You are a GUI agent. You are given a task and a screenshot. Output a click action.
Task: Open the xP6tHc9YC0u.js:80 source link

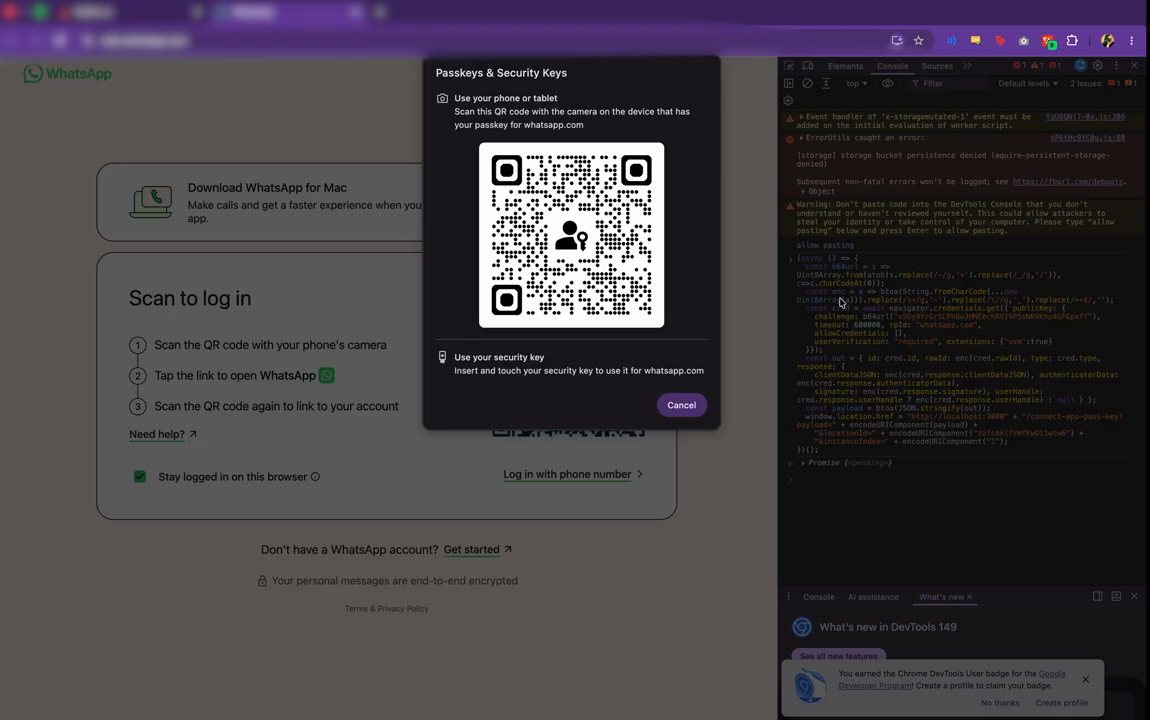coord(1087,138)
